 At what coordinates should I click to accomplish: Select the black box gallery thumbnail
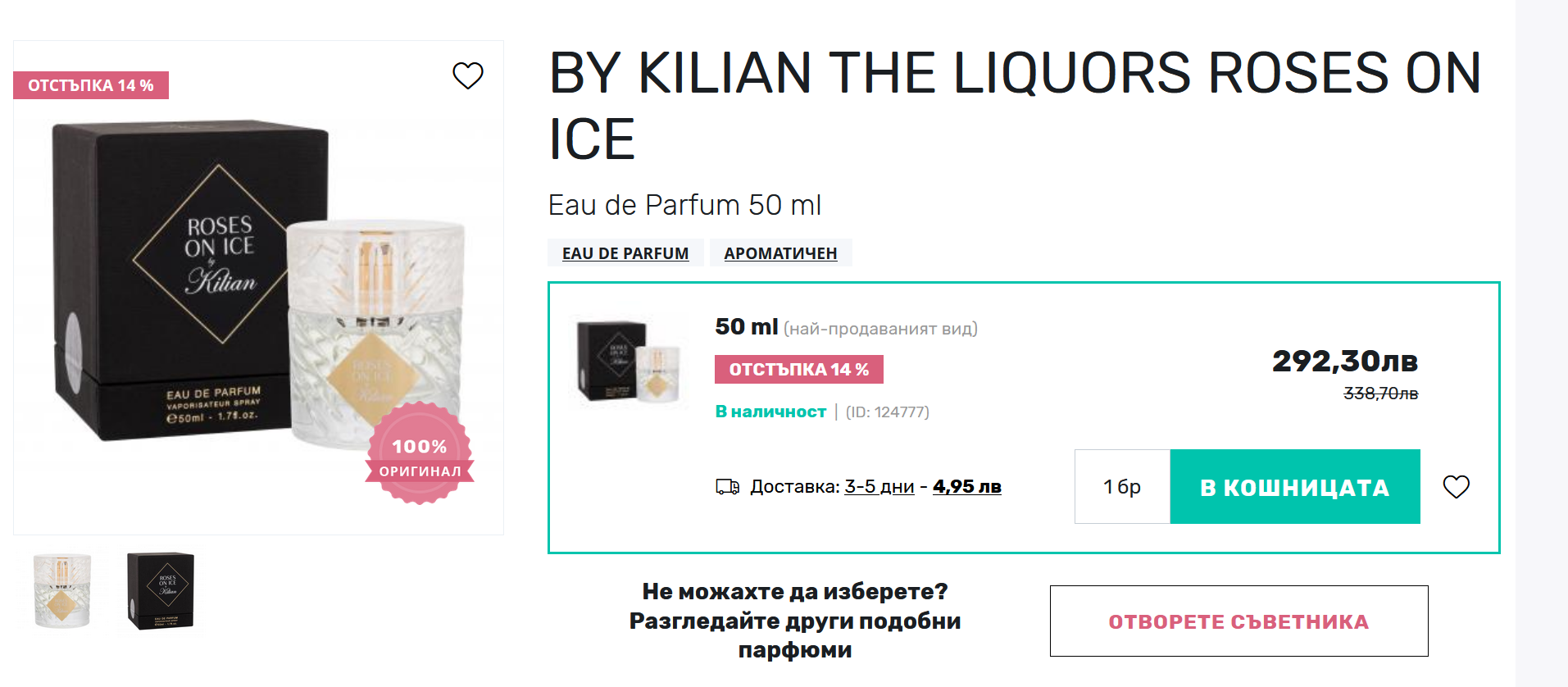click(161, 590)
